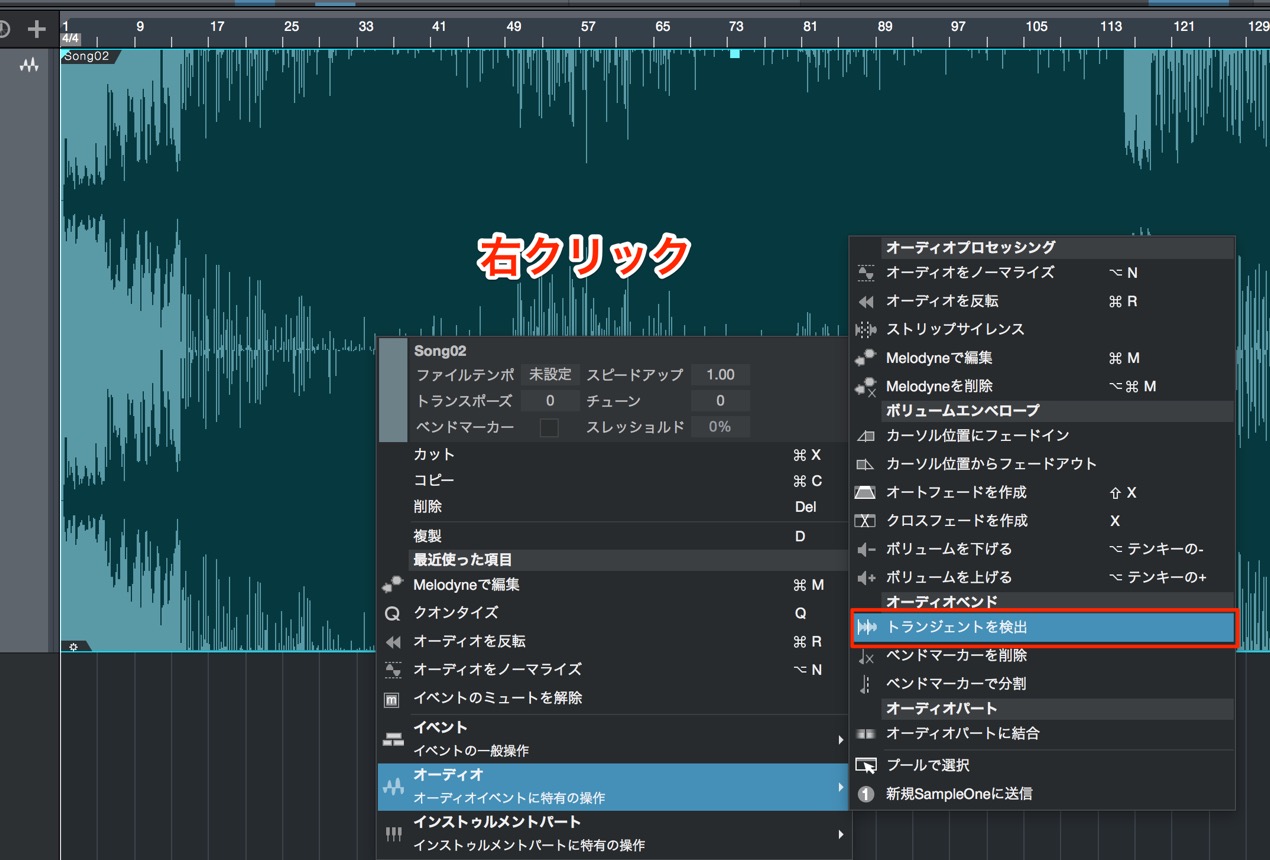Select ストリップサイレンス in submenu

[1042, 329]
